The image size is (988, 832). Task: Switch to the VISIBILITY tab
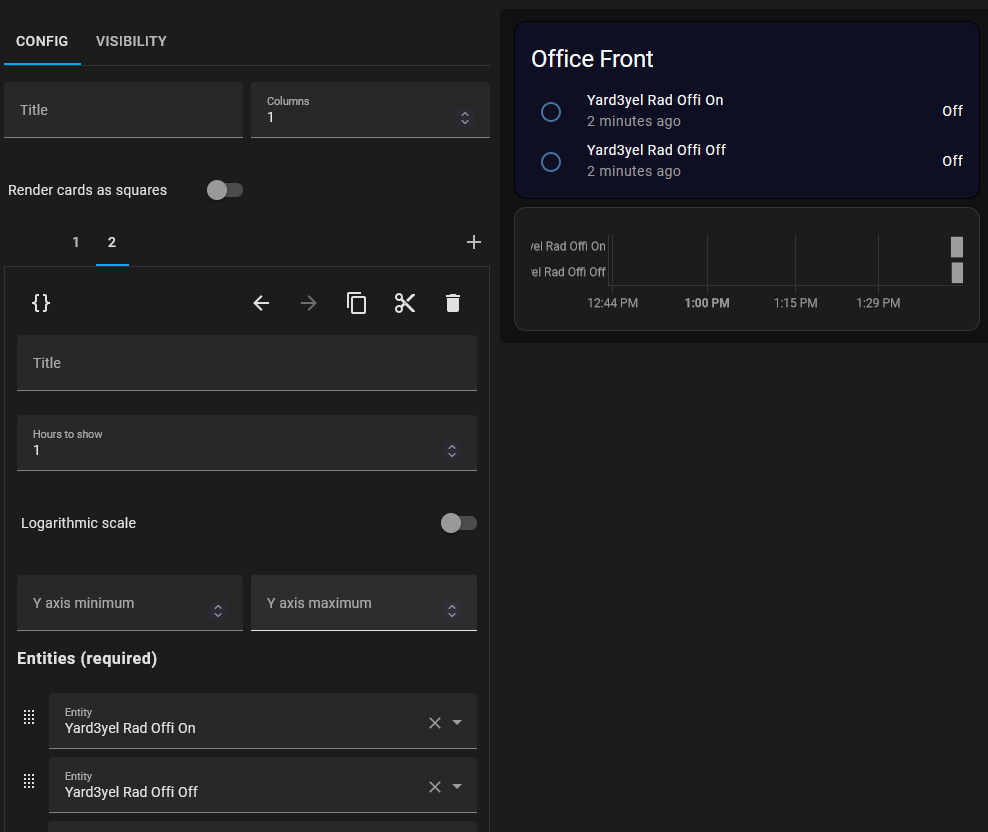(131, 41)
